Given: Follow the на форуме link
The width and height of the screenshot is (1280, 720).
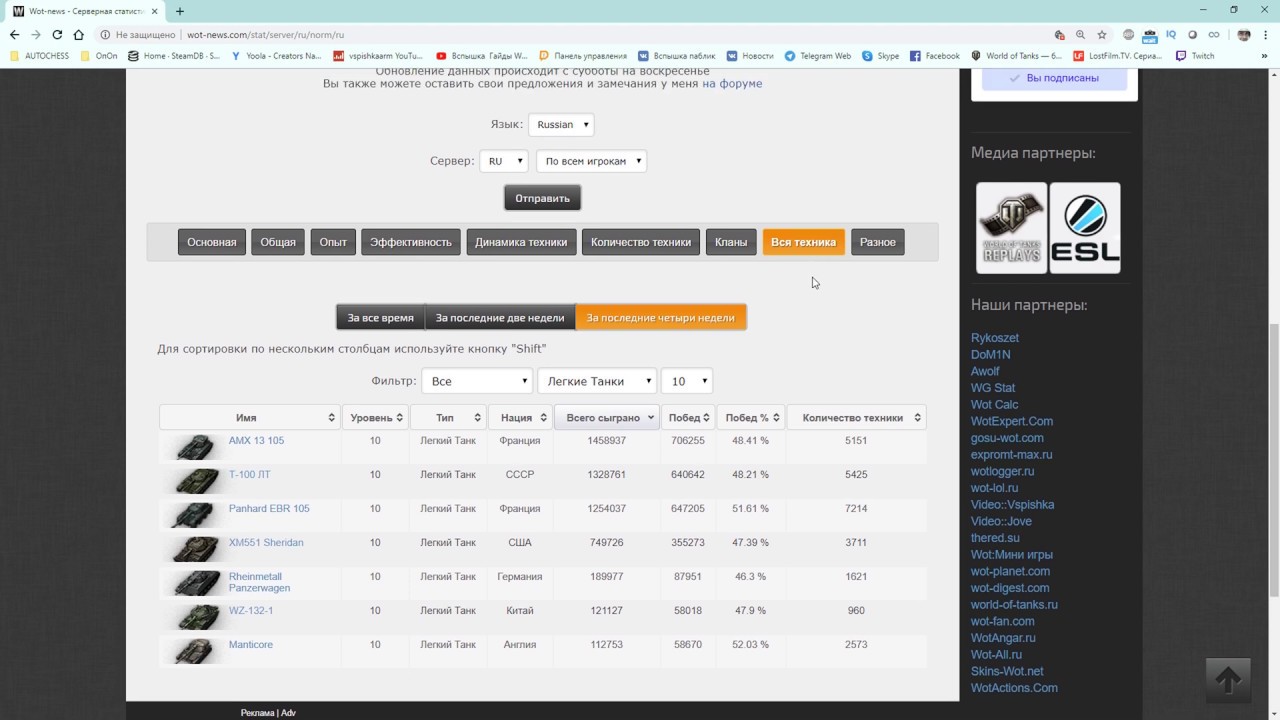Looking at the screenshot, I should tap(732, 84).
